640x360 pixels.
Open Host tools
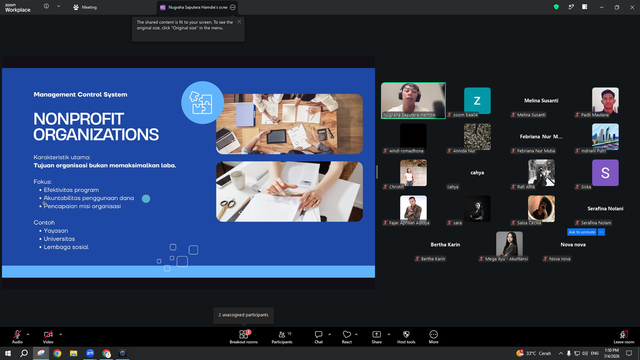pos(406,337)
